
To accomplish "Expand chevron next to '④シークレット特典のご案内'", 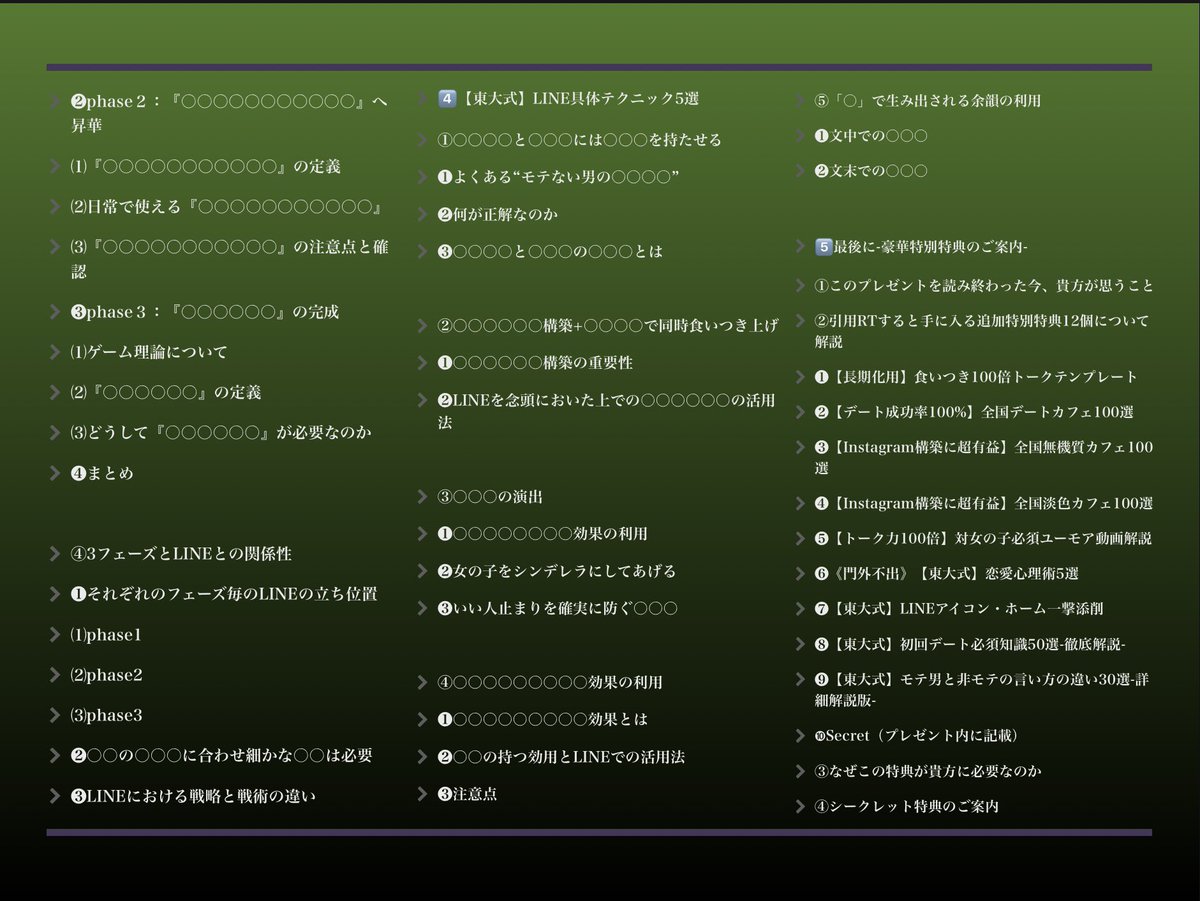I will pos(800,806).
